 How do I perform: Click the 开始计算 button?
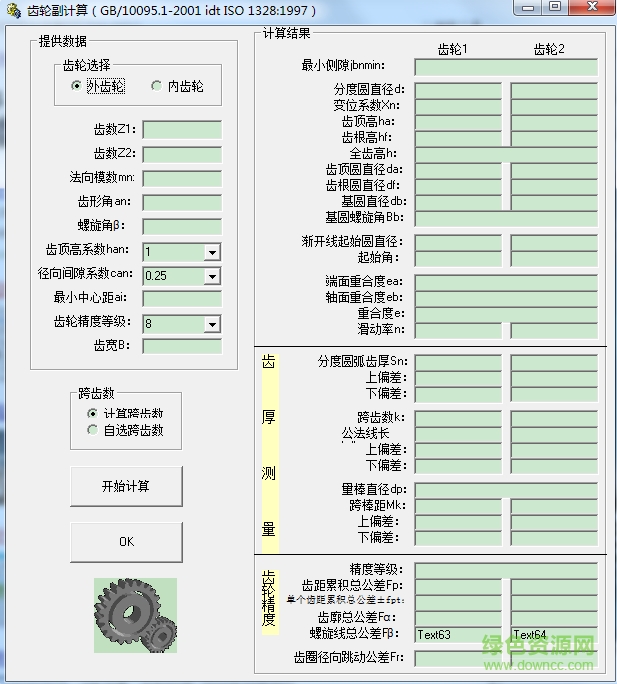pos(126,486)
